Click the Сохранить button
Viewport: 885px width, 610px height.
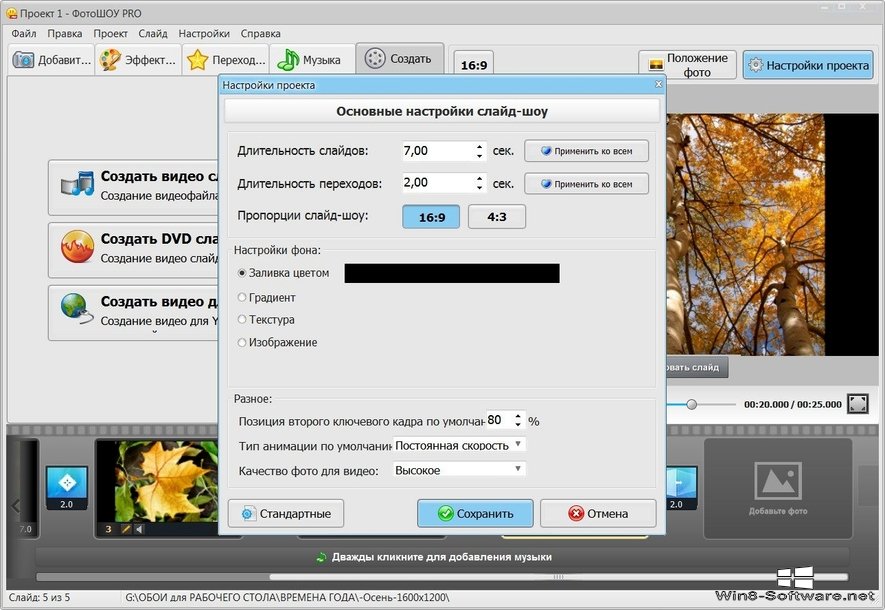click(475, 514)
